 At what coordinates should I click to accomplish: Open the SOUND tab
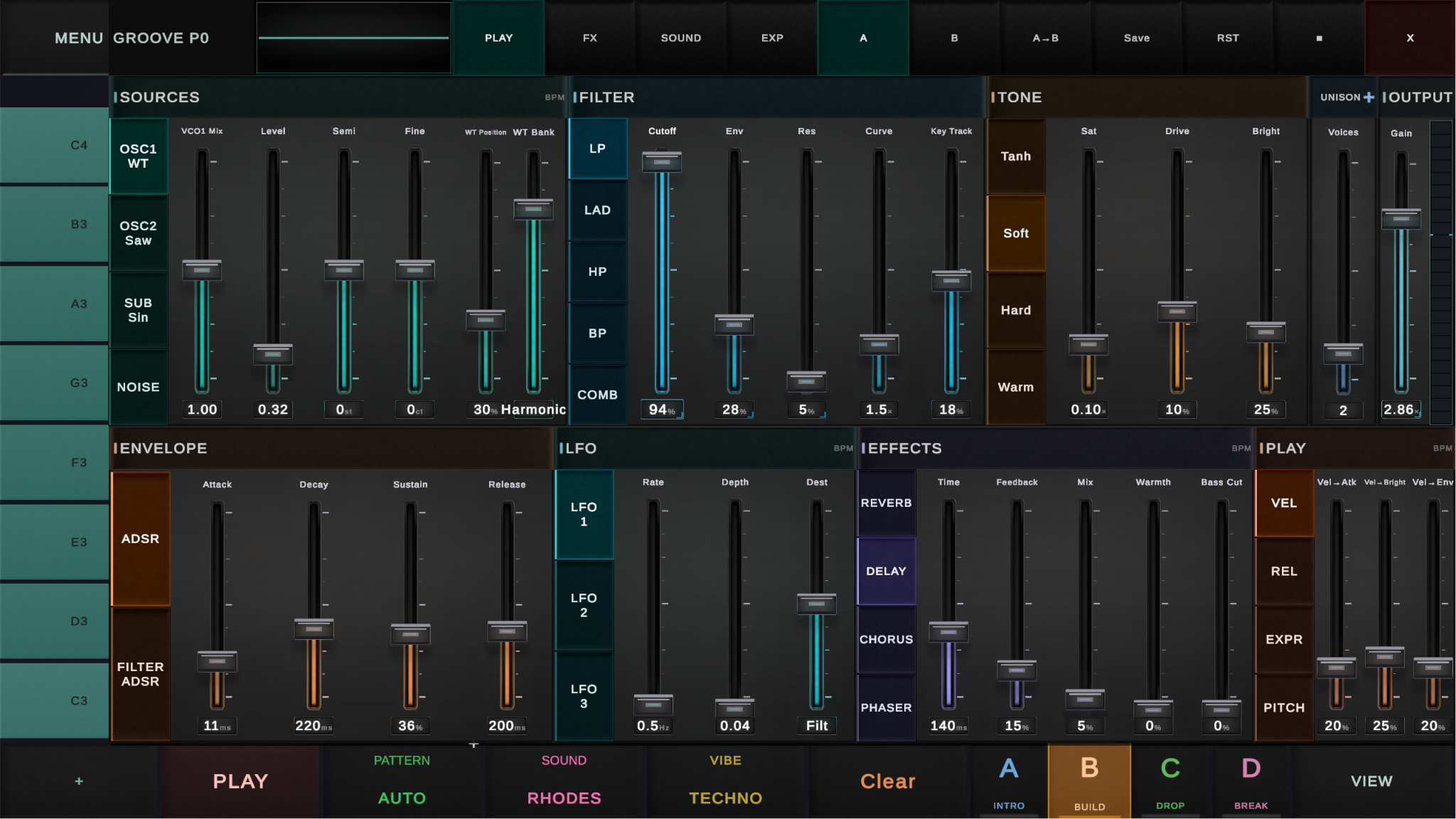(x=681, y=38)
